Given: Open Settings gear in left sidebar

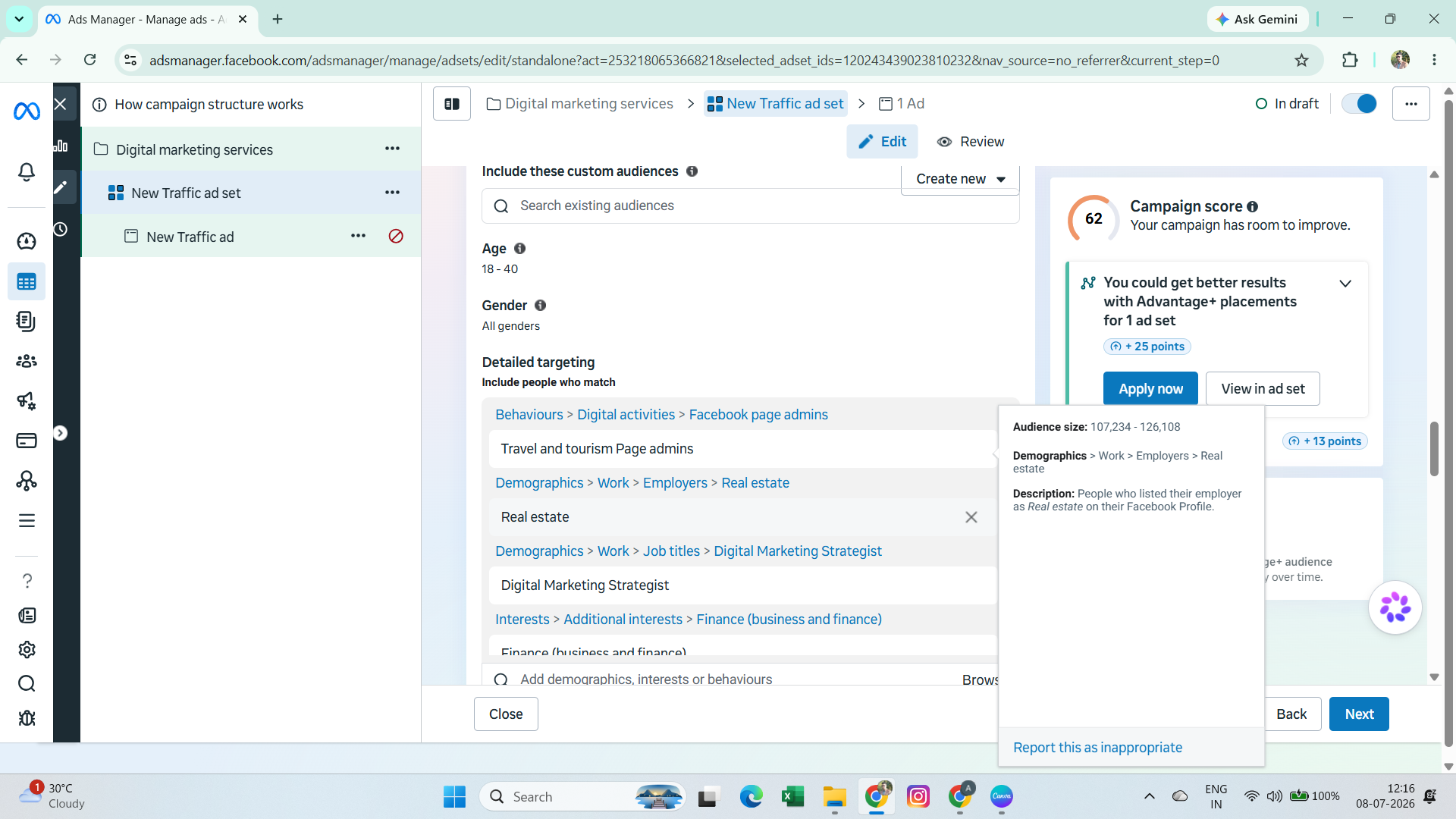Looking at the screenshot, I should pos(27,650).
